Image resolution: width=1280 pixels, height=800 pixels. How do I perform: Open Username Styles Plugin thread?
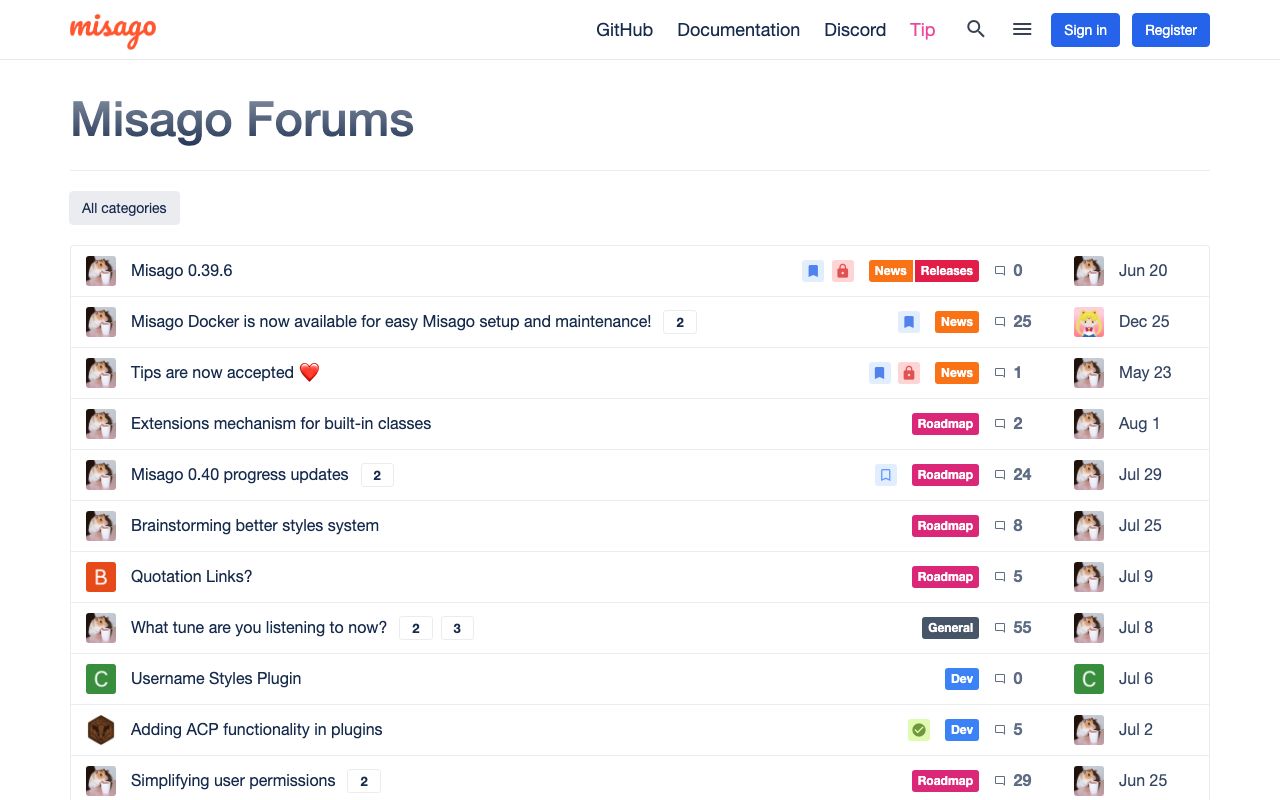point(216,679)
